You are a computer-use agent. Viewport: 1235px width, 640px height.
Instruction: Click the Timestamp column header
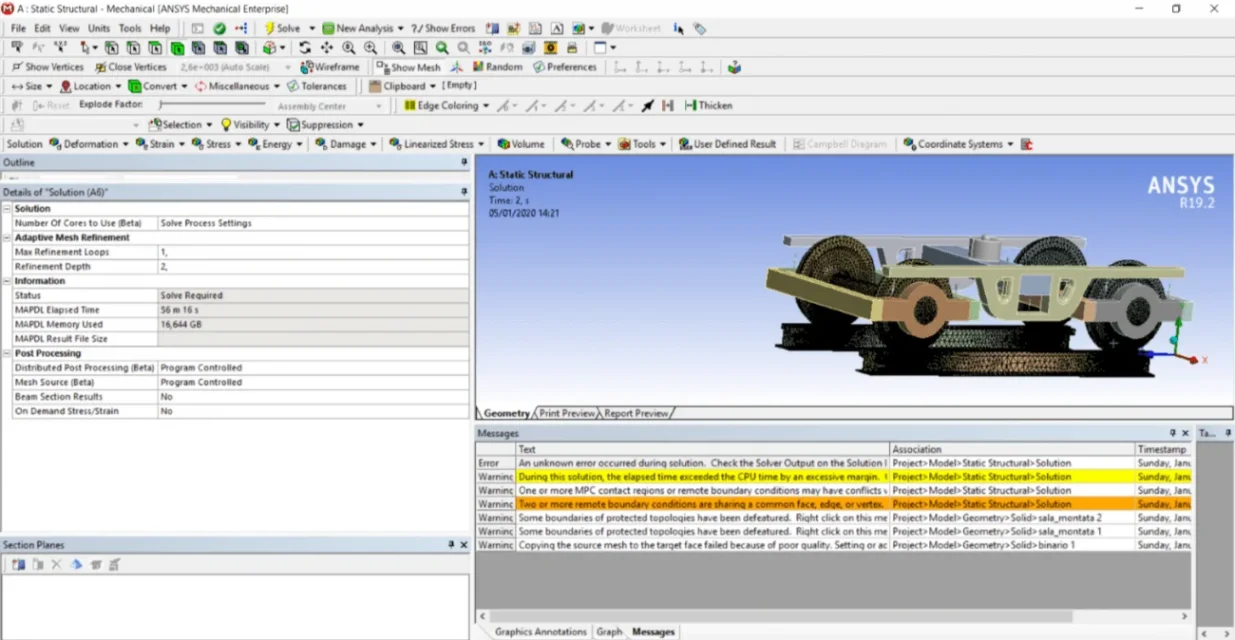(1163, 449)
